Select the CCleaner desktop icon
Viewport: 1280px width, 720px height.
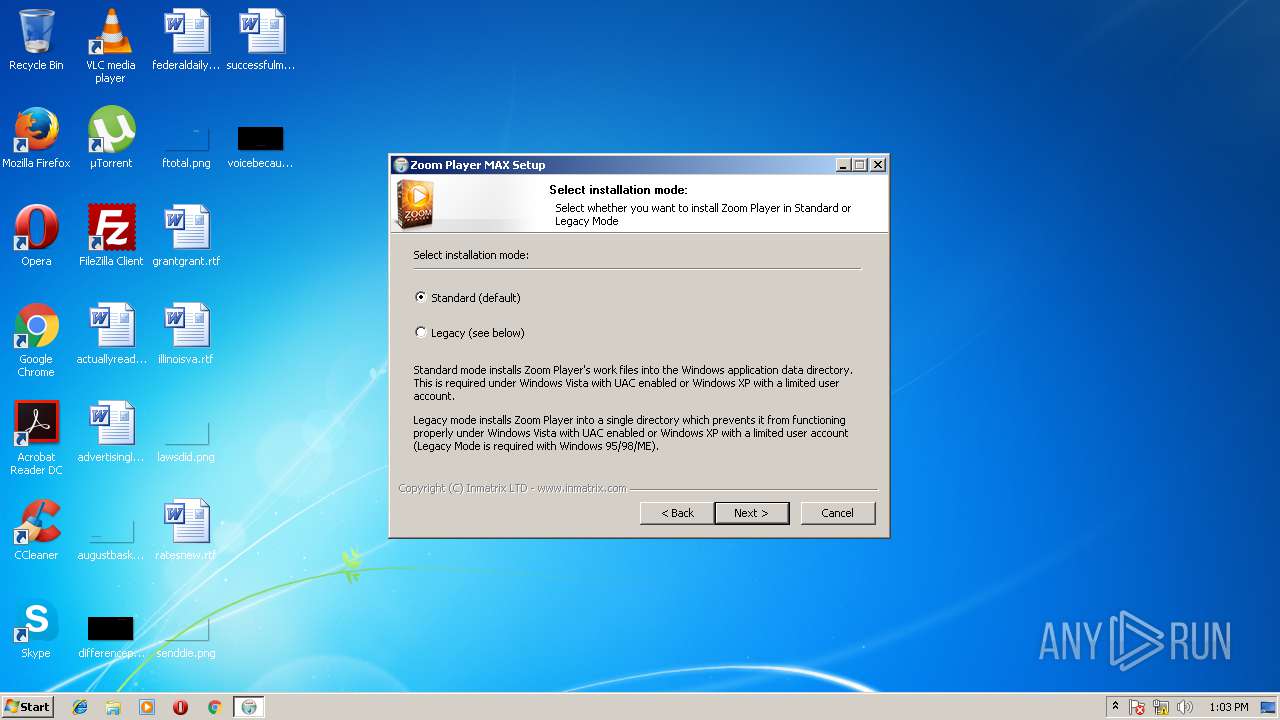click(x=36, y=530)
